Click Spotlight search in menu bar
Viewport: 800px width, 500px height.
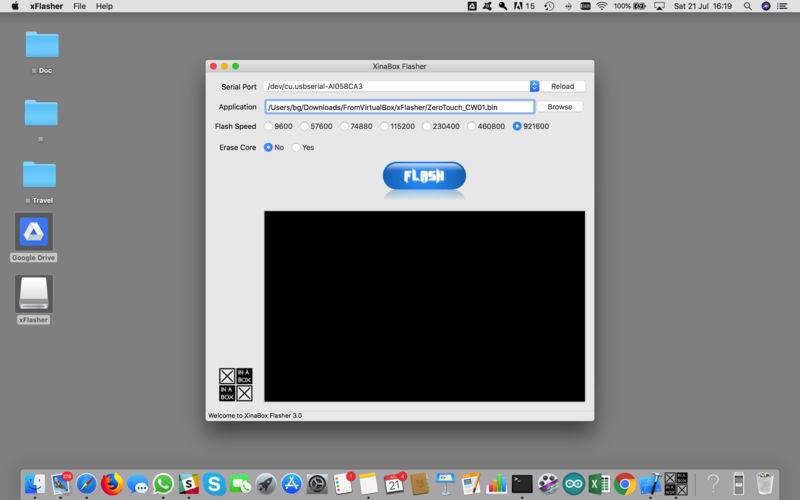(747, 6)
